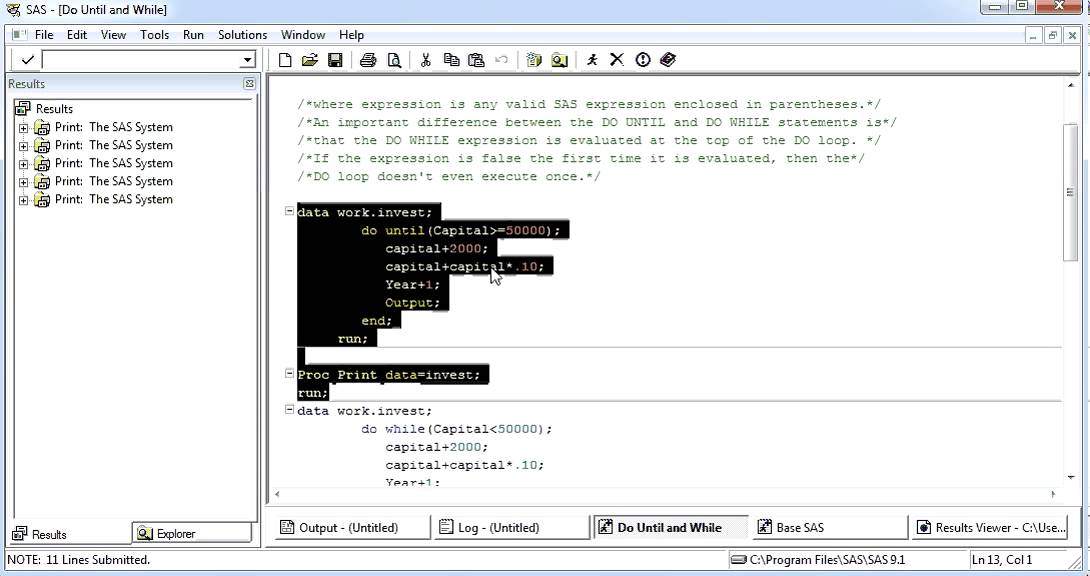Select the Do Until and While tab
This screenshot has height=576, width=1090.
tap(671, 527)
